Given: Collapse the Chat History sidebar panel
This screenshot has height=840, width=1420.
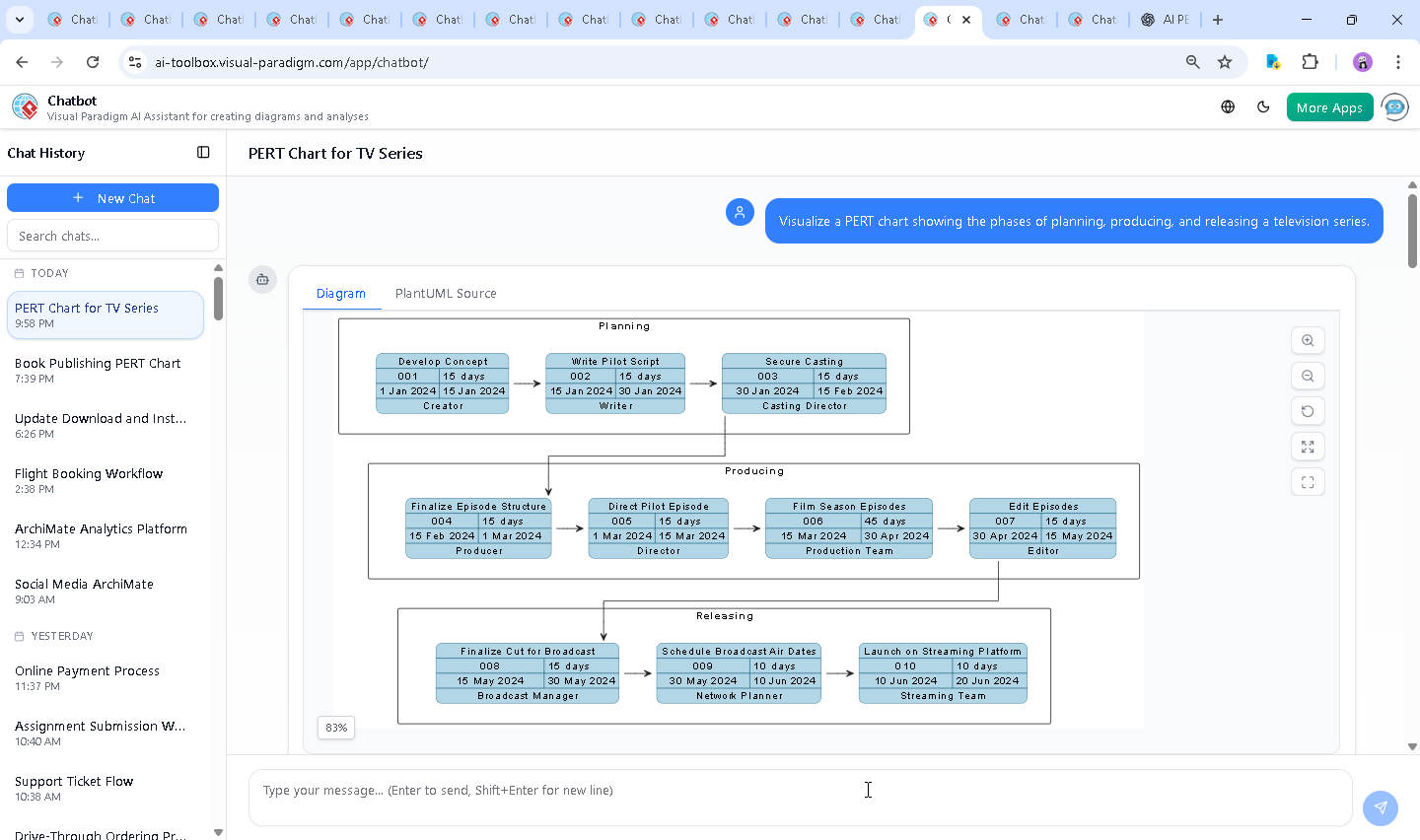Looking at the screenshot, I should (x=203, y=153).
